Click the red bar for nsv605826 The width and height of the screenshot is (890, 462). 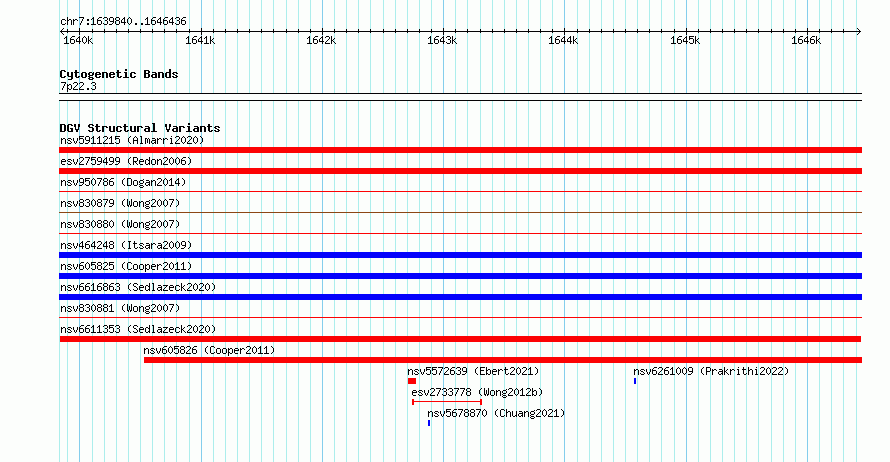pos(503,360)
